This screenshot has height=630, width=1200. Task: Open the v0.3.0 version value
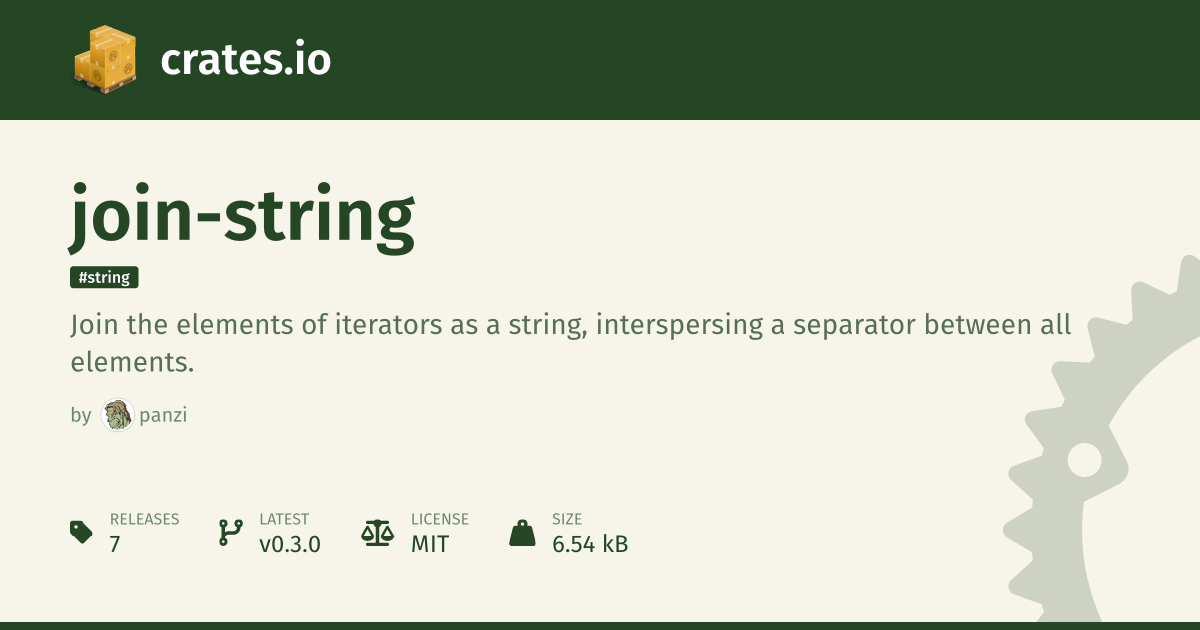[x=290, y=544]
